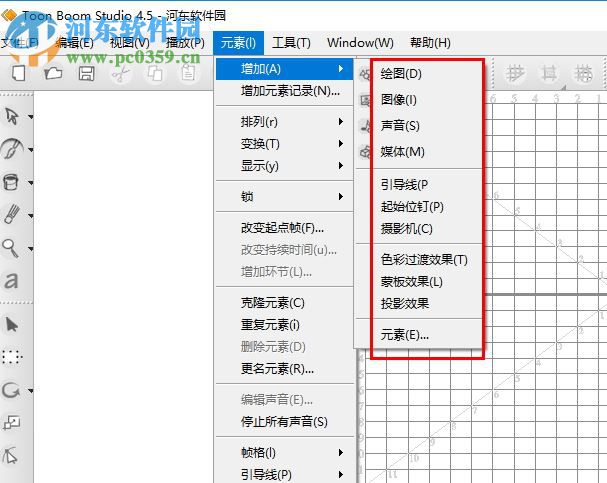This screenshot has height=483, width=607.
Task: Choose 重复元素(i) menu item
Action: pos(285,325)
